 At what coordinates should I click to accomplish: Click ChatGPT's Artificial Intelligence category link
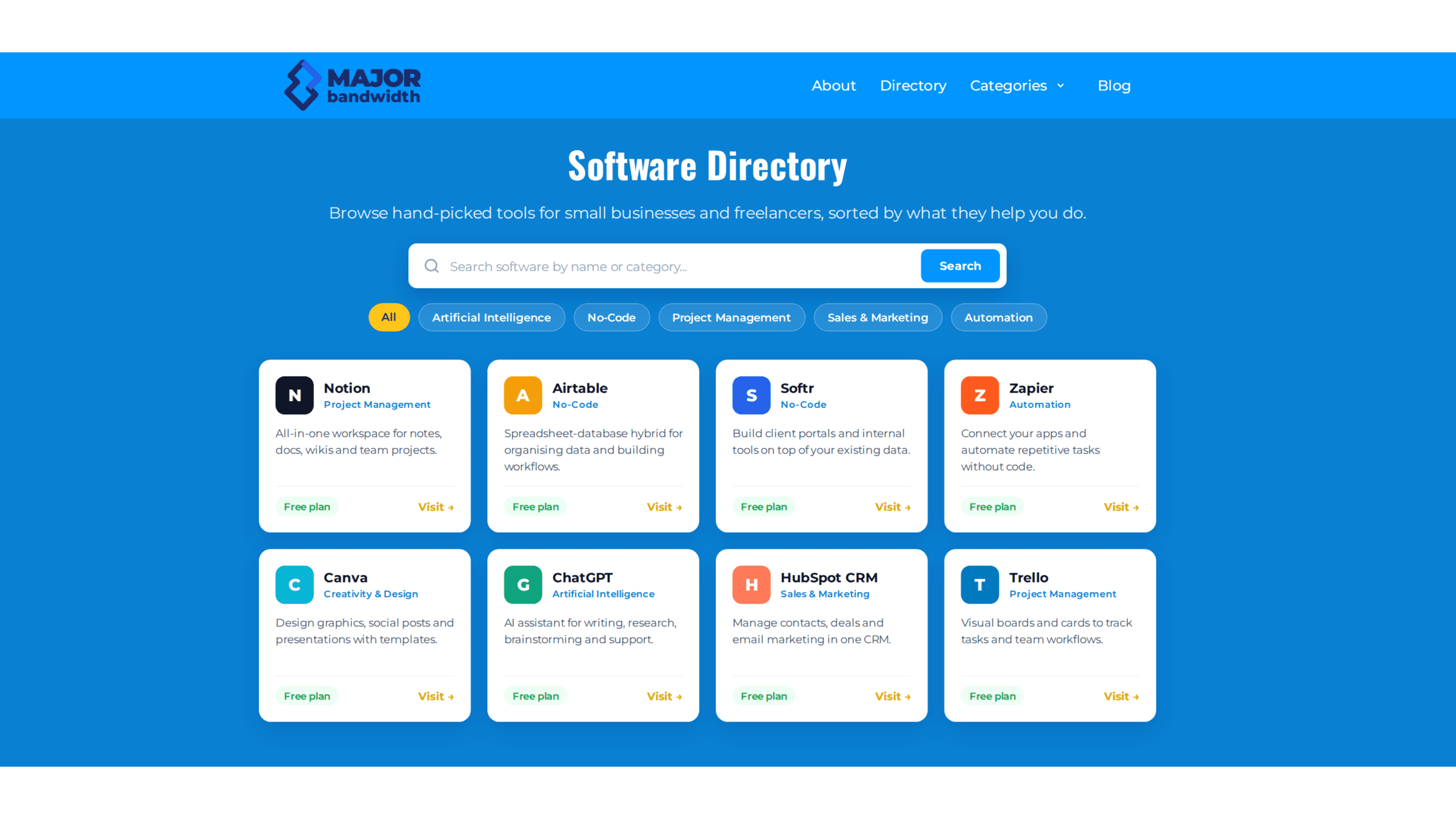click(x=603, y=594)
